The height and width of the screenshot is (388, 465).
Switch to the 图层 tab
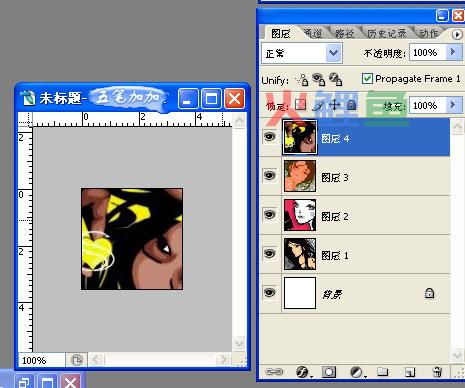click(281, 34)
